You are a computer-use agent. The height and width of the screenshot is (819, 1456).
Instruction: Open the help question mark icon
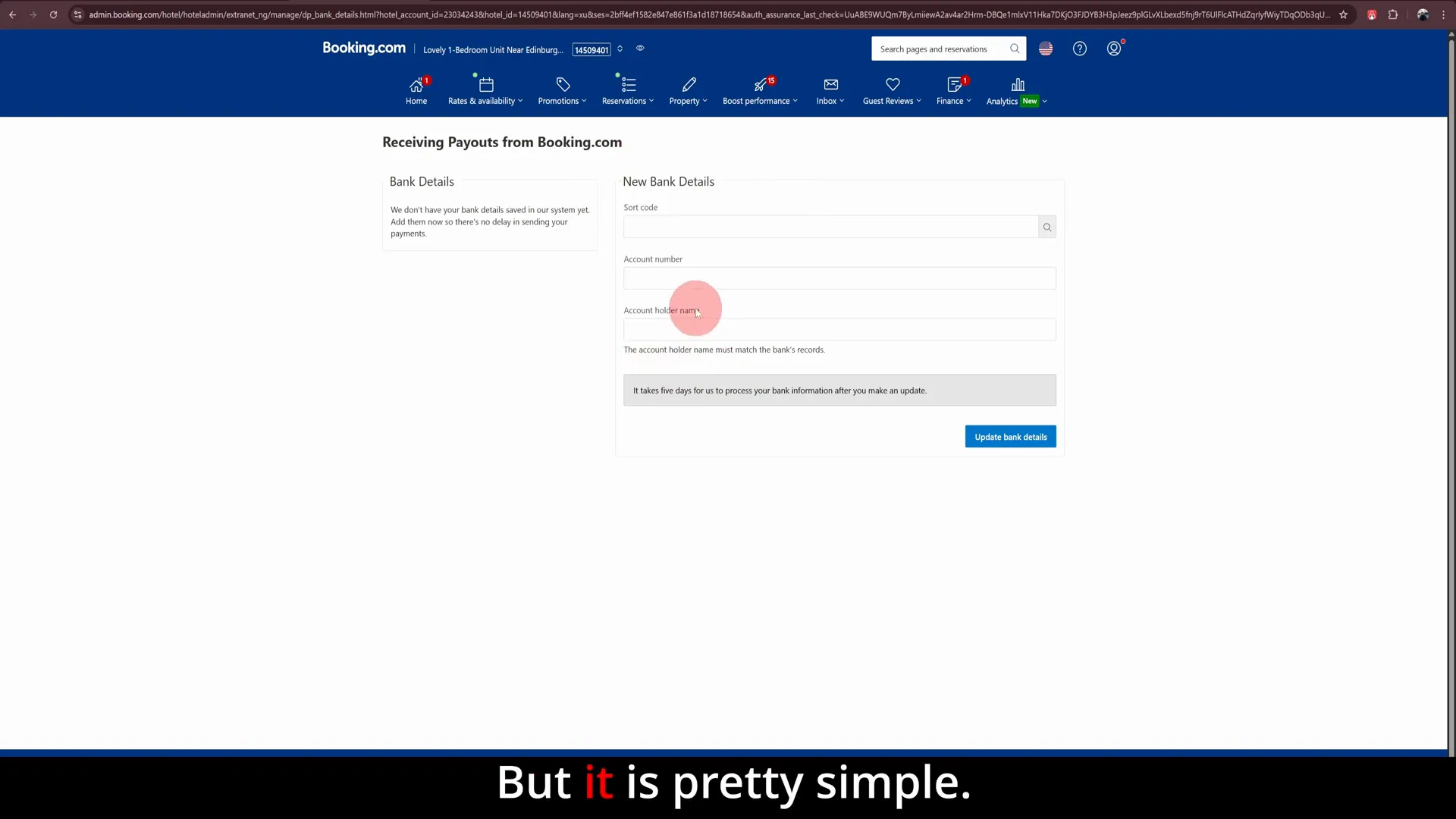[x=1080, y=49]
